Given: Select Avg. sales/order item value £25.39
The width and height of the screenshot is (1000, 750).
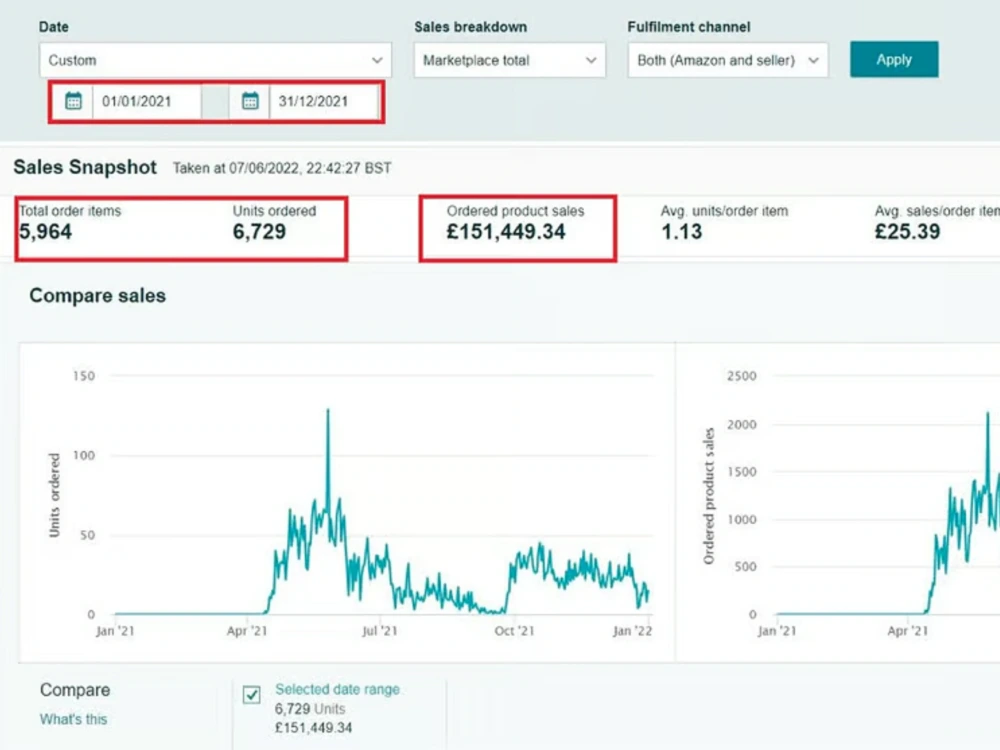Looking at the screenshot, I should point(907,232).
